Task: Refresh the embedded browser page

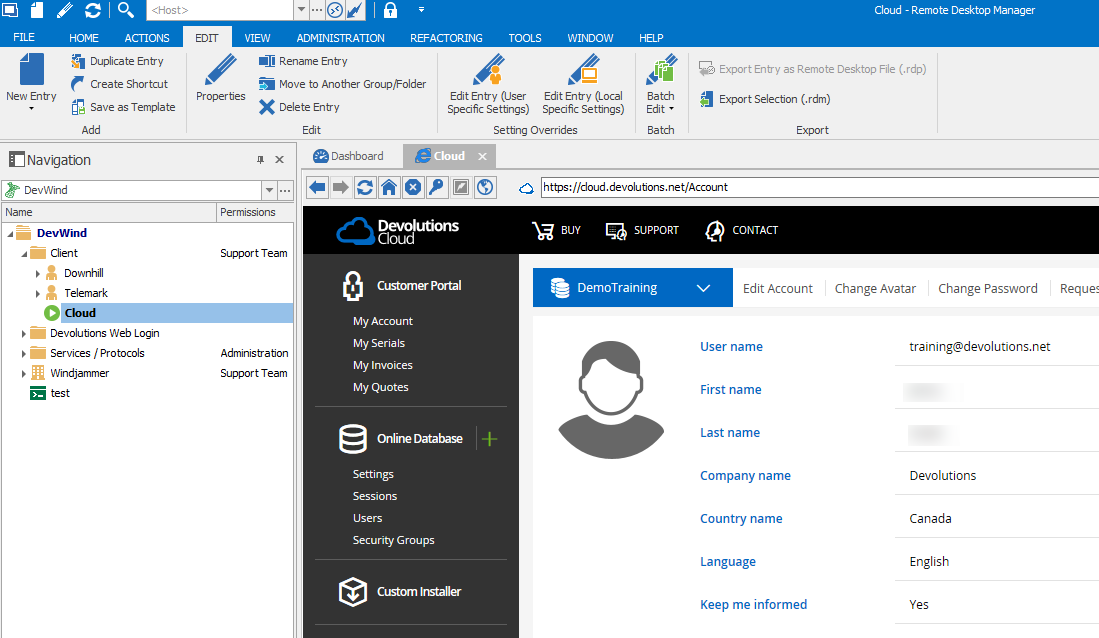Action: (365, 187)
